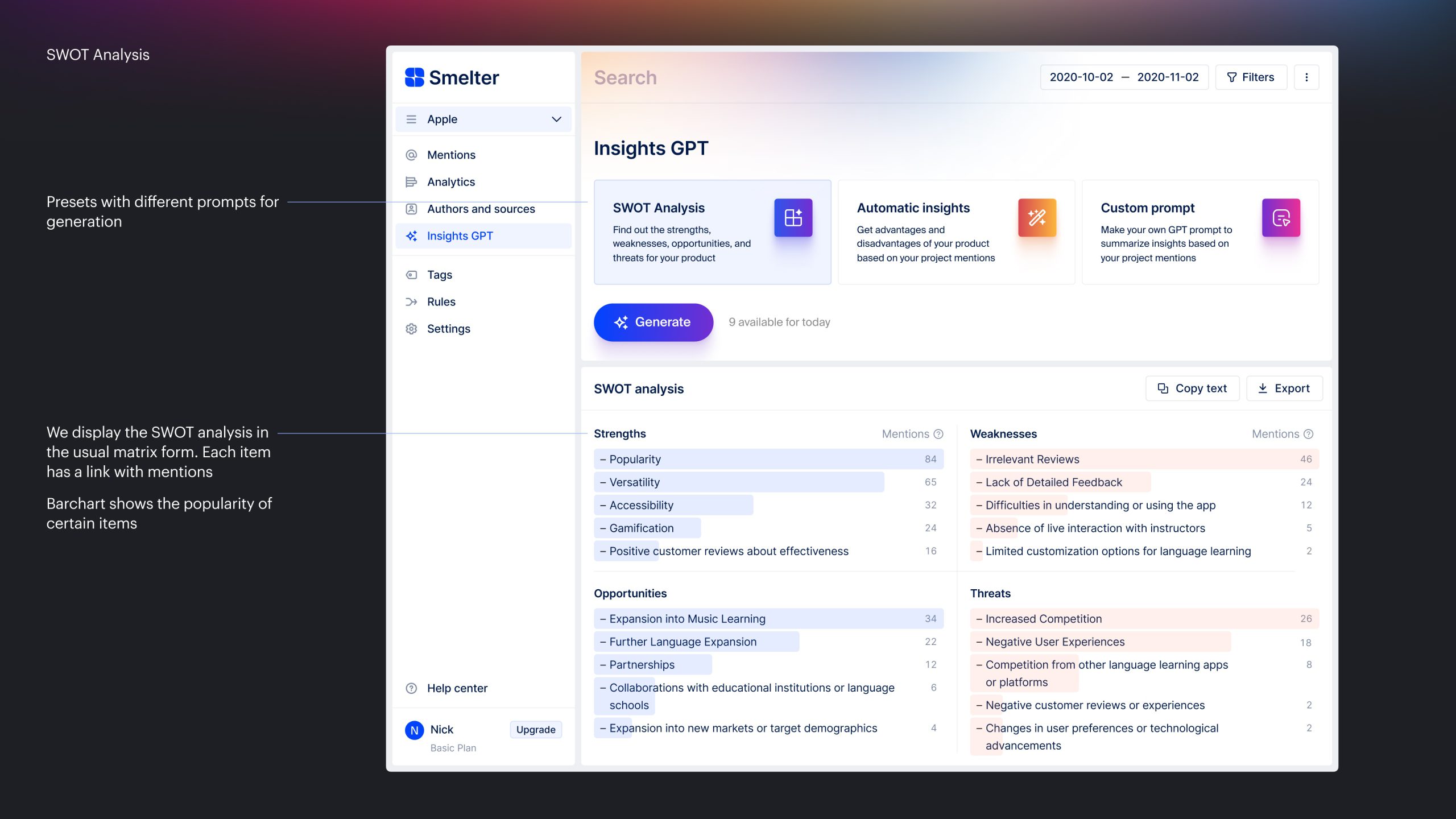
Task: Click the Smelter logo icon
Action: (414, 77)
